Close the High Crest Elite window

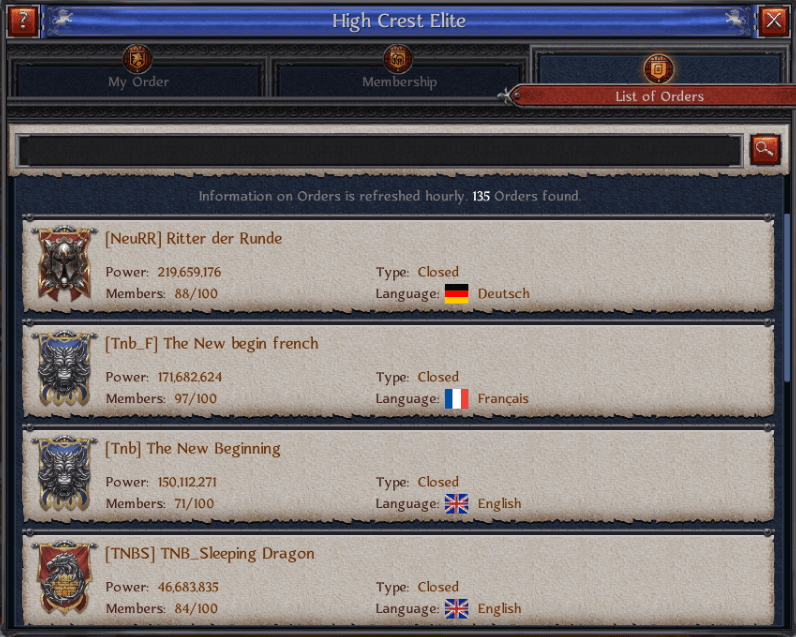point(774,21)
